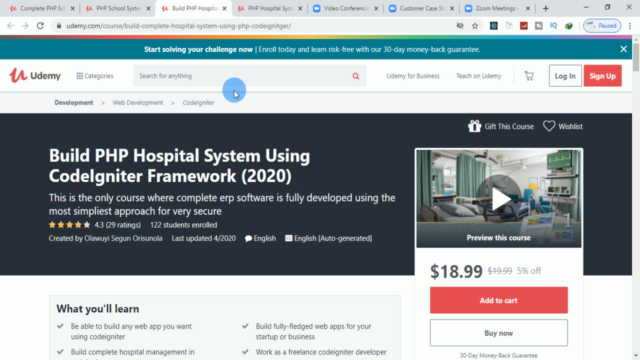Go to Web Development breadcrumb
Screen dimensions: 640x360
pos(138,102)
